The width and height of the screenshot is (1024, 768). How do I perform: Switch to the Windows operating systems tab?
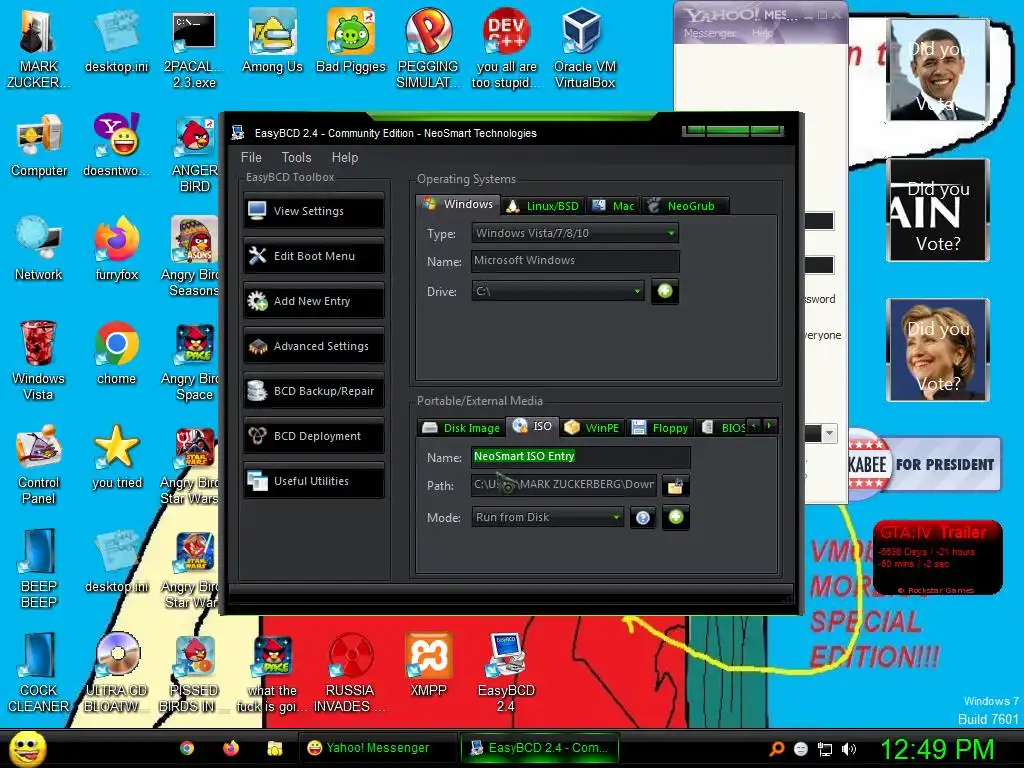pyautogui.click(x=458, y=204)
